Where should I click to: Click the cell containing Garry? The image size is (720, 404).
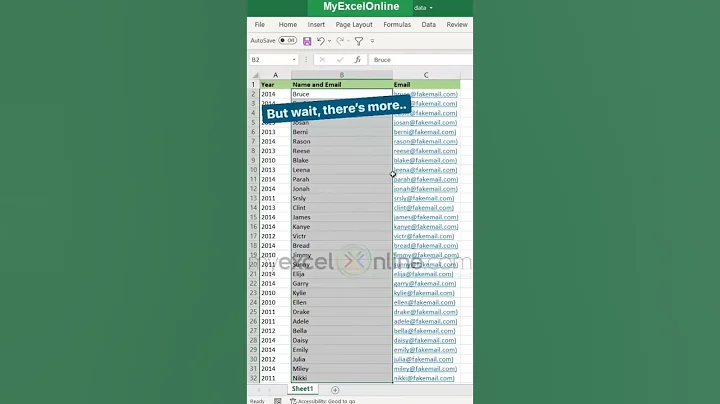point(342,283)
